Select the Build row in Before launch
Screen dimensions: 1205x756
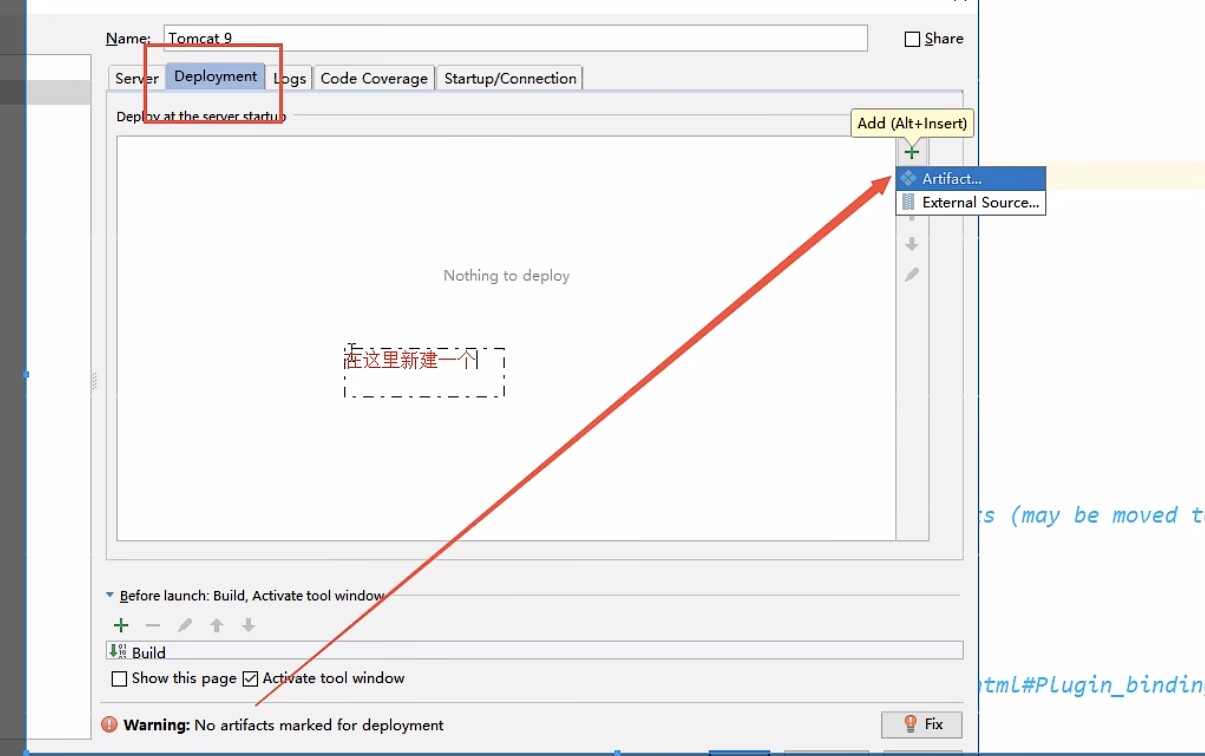pos(534,652)
